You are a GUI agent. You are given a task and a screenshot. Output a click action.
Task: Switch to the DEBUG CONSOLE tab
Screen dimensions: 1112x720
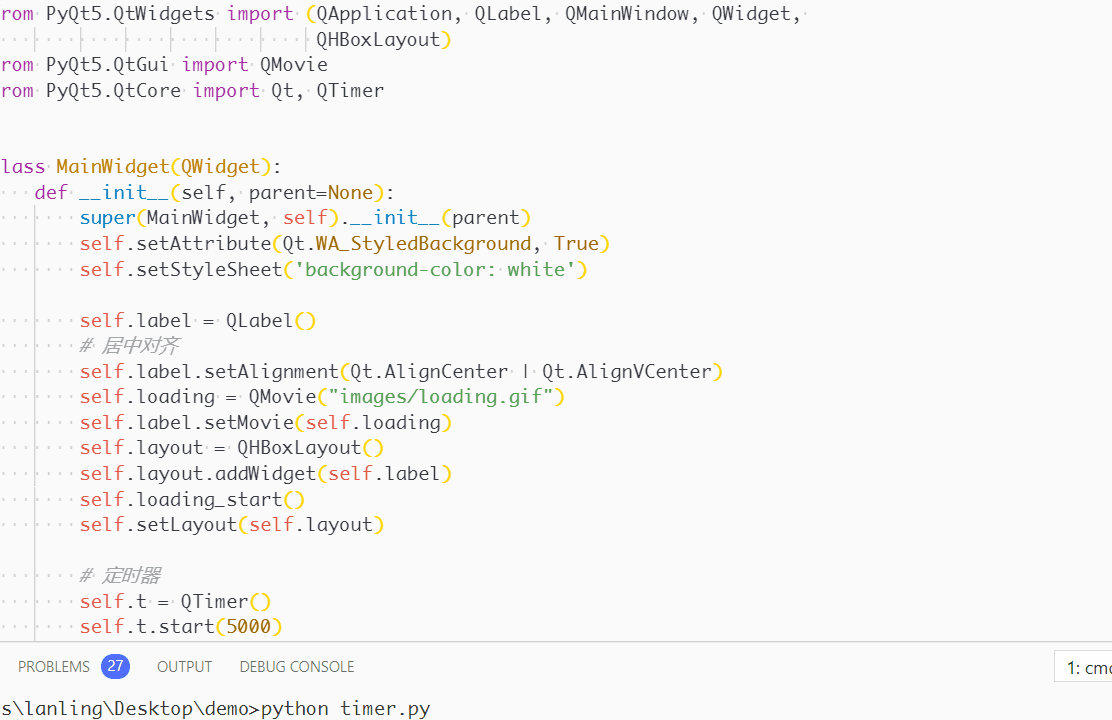point(297,666)
